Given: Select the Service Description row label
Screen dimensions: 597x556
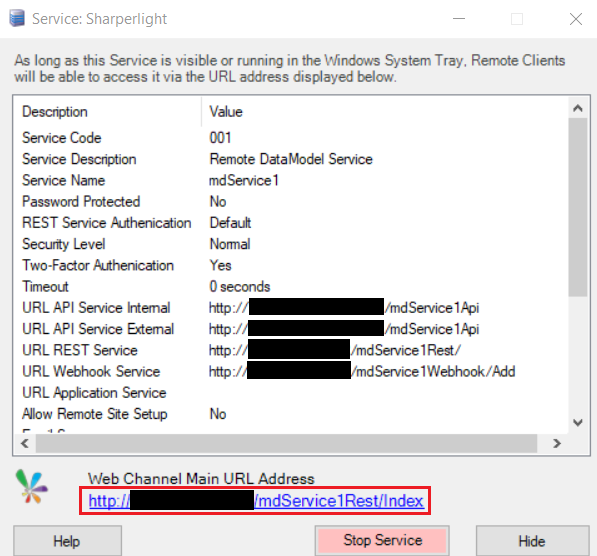Looking at the screenshot, I should 79,159.
